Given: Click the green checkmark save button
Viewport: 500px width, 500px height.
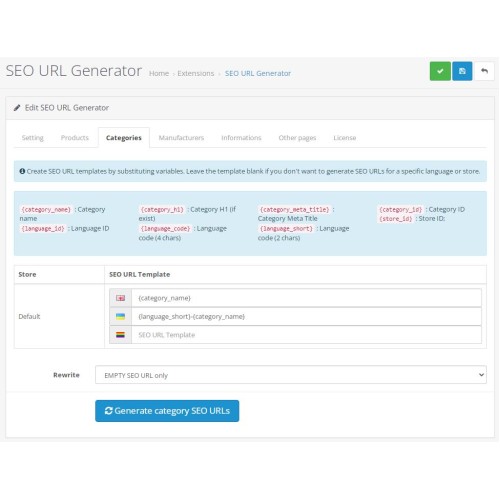Looking at the screenshot, I should (440, 71).
